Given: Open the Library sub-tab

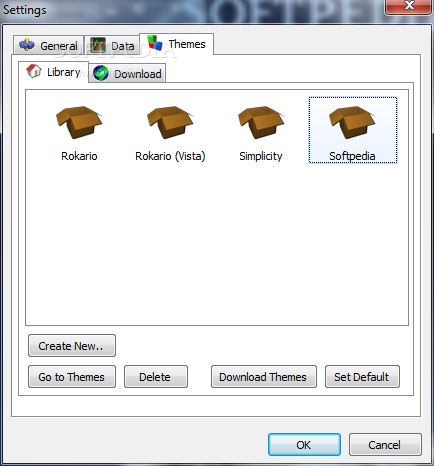Looking at the screenshot, I should point(54,72).
